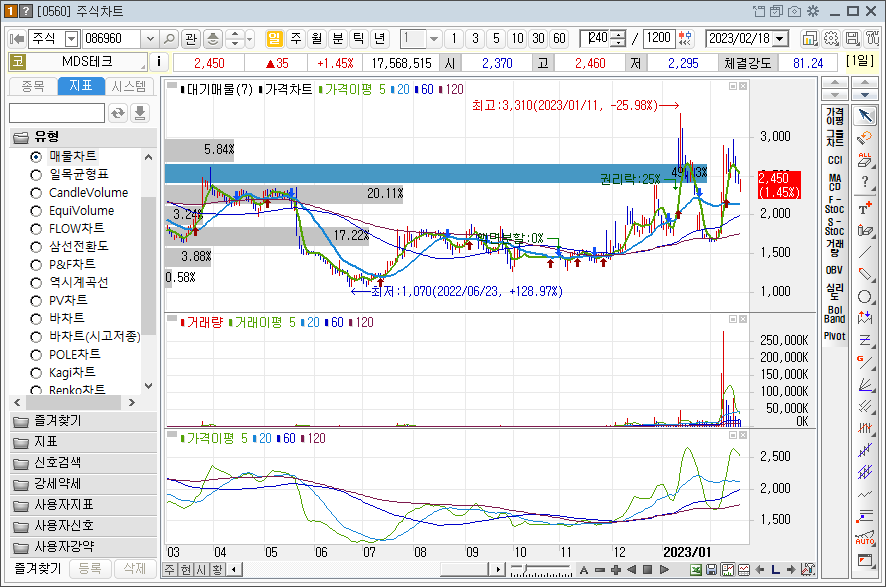Select the 월 monthly period button
The width and height of the screenshot is (886, 587).
[x=316, y=38]
